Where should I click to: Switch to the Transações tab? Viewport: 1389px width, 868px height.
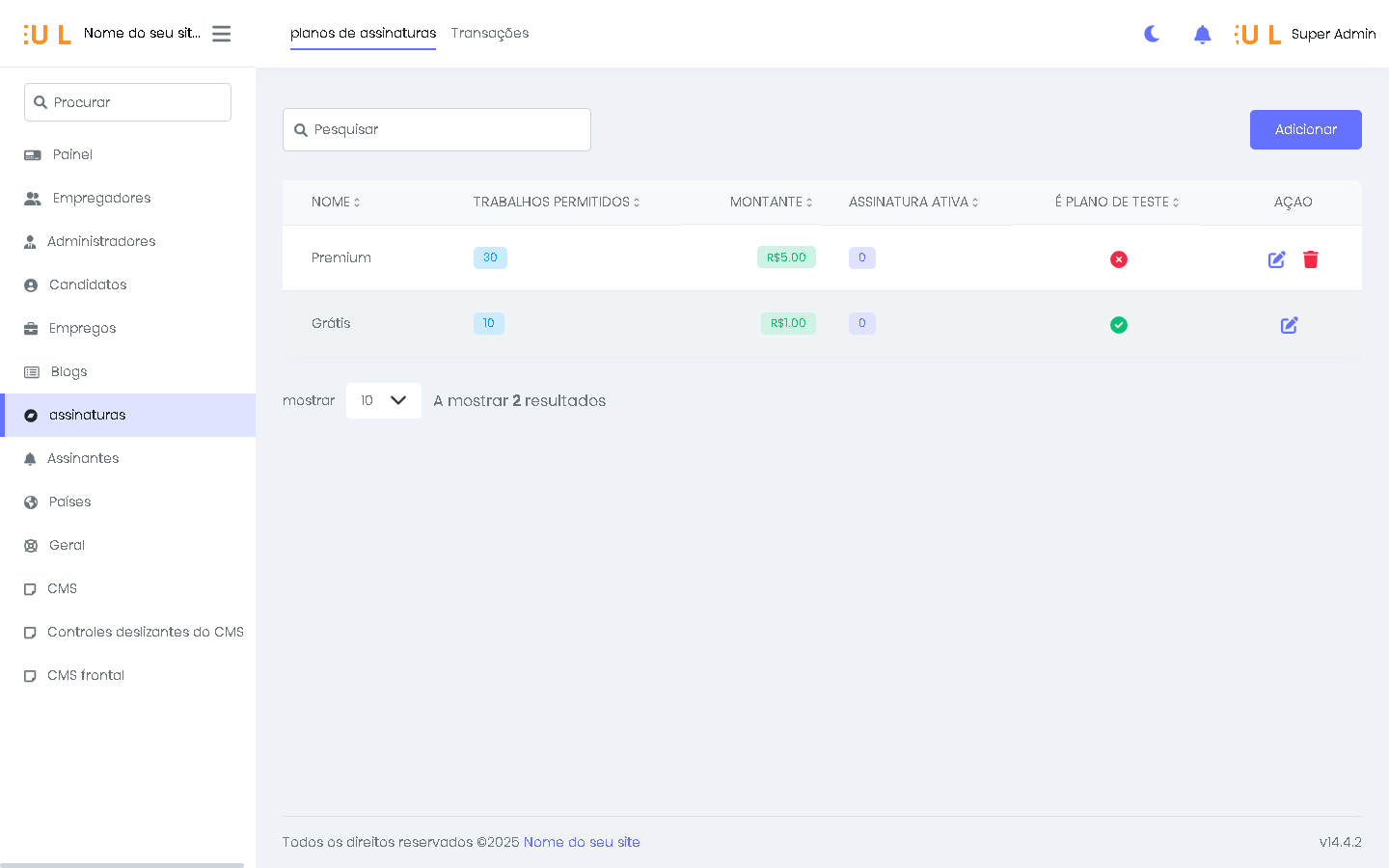[x=489, y=34]
